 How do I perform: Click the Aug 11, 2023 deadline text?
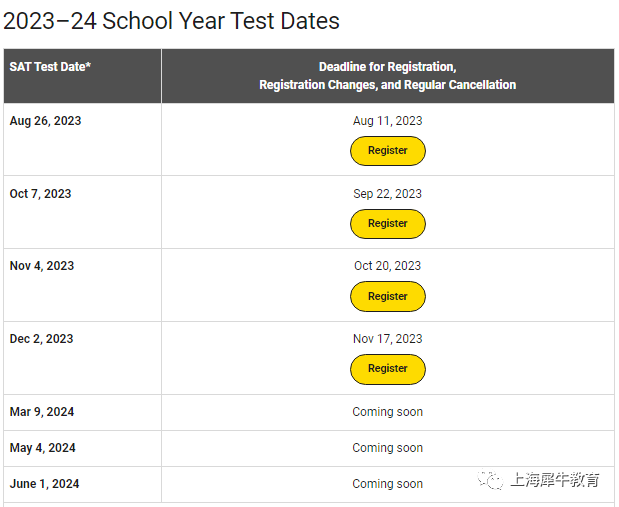388,121
